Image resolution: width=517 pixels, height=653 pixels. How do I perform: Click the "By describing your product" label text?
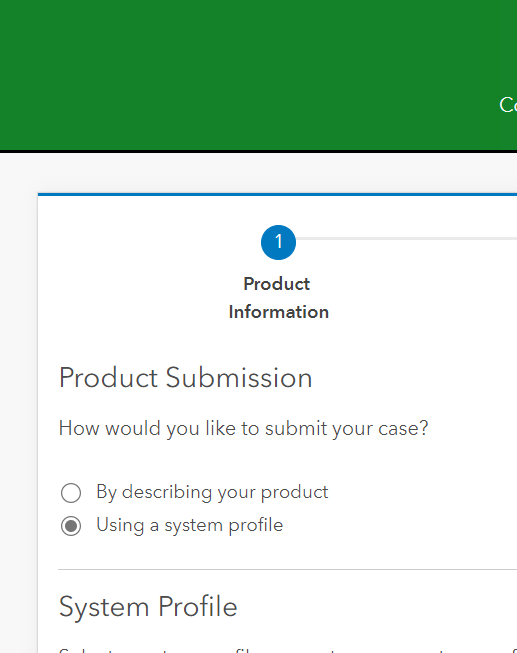(212, 492)
